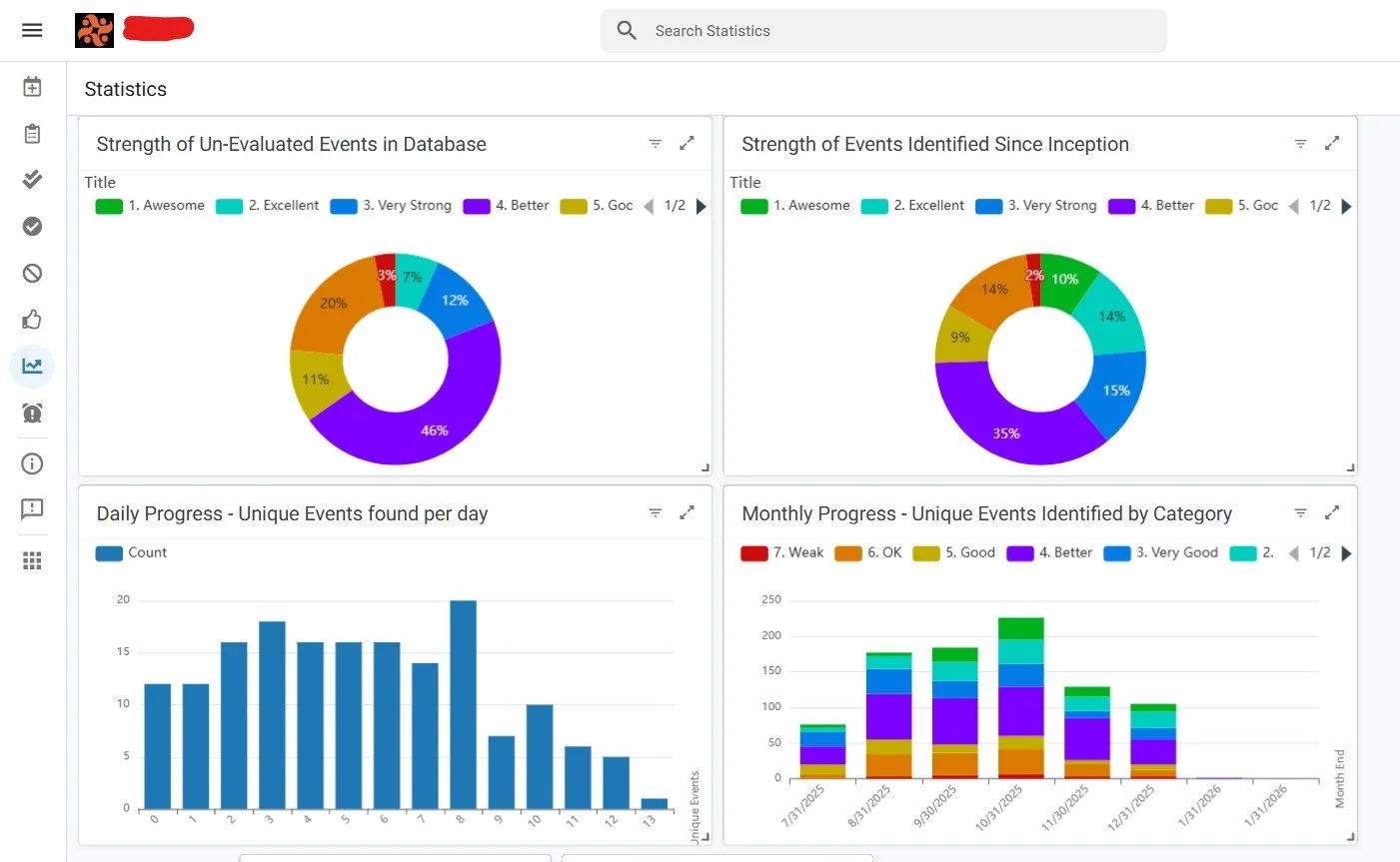1400x862 pixels.
Task: Open the alarm alert sidebar icon
Action: coord(32,413)
